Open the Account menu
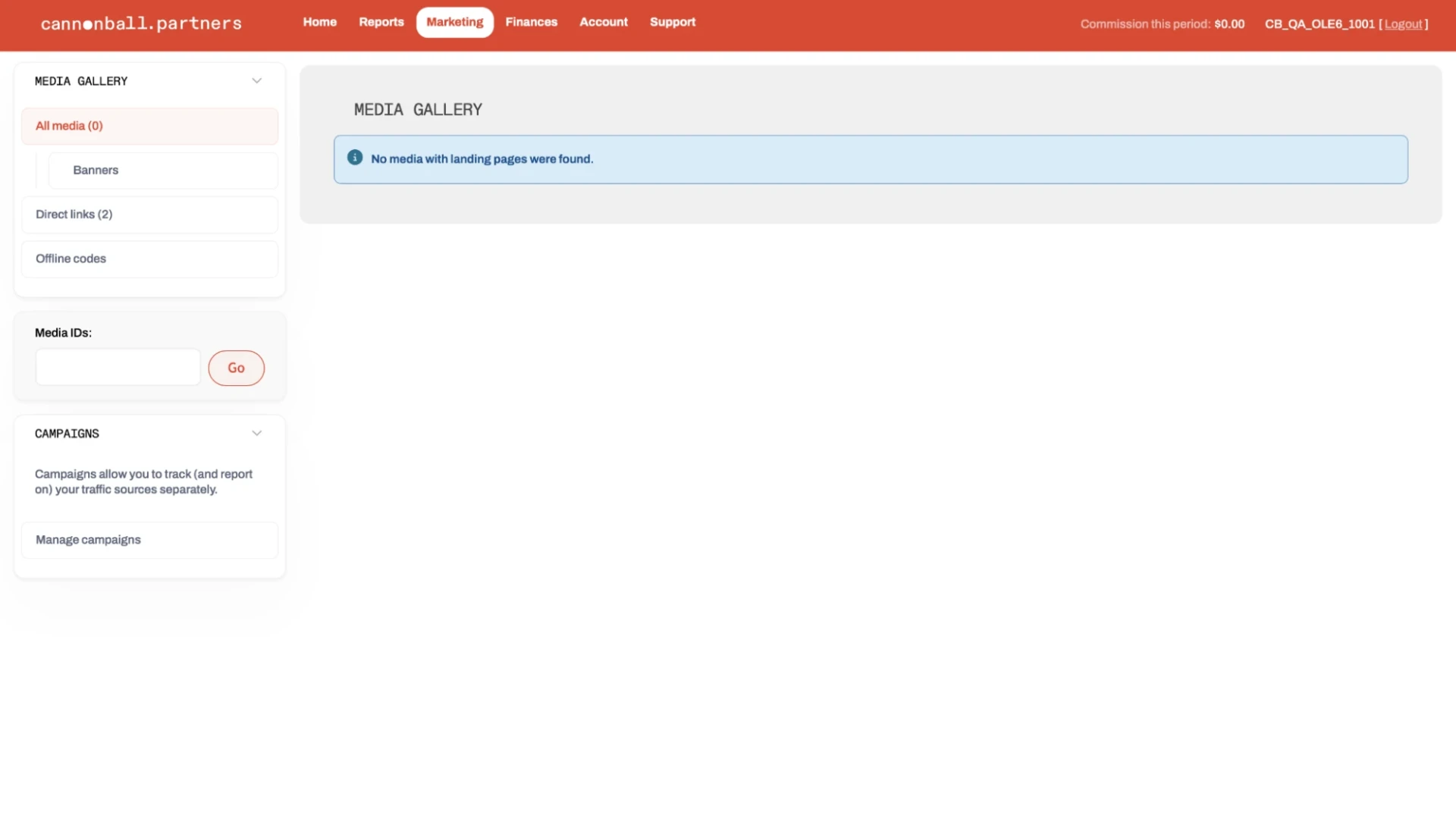Viewport: 1456px width, 834px height. (x=604, y=22)
